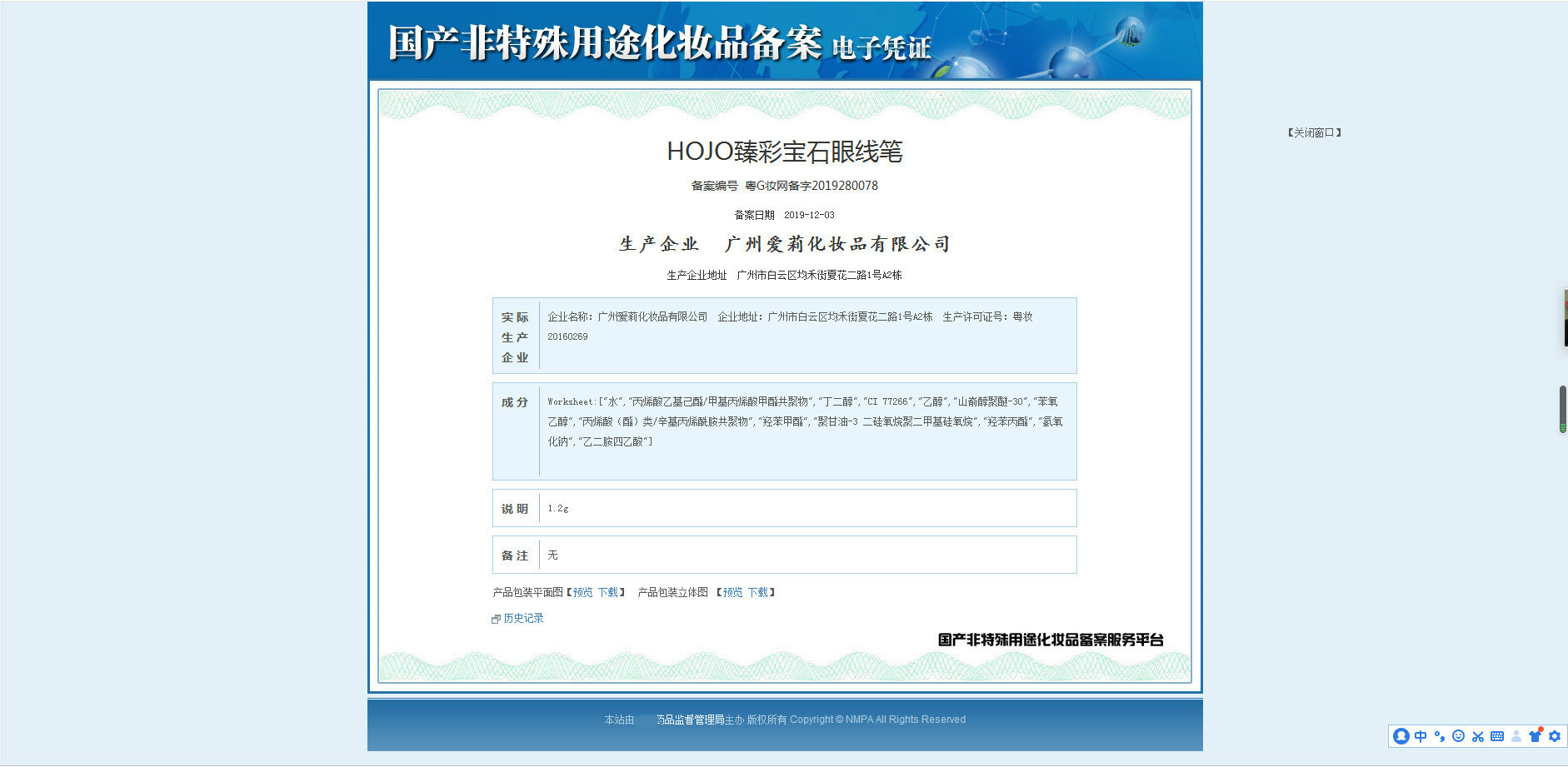Preview the 产品包装平面图 image
Viewport: 1568px width, 767px height.
(x=582, y=592)
